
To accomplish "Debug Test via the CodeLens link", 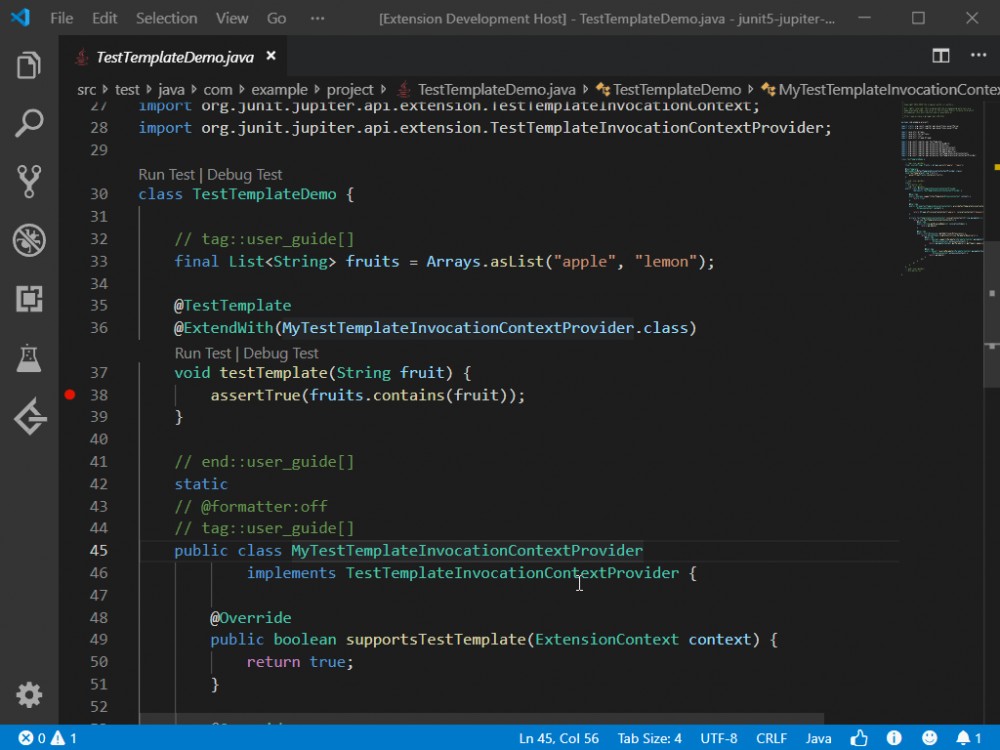I will [244, 174].
